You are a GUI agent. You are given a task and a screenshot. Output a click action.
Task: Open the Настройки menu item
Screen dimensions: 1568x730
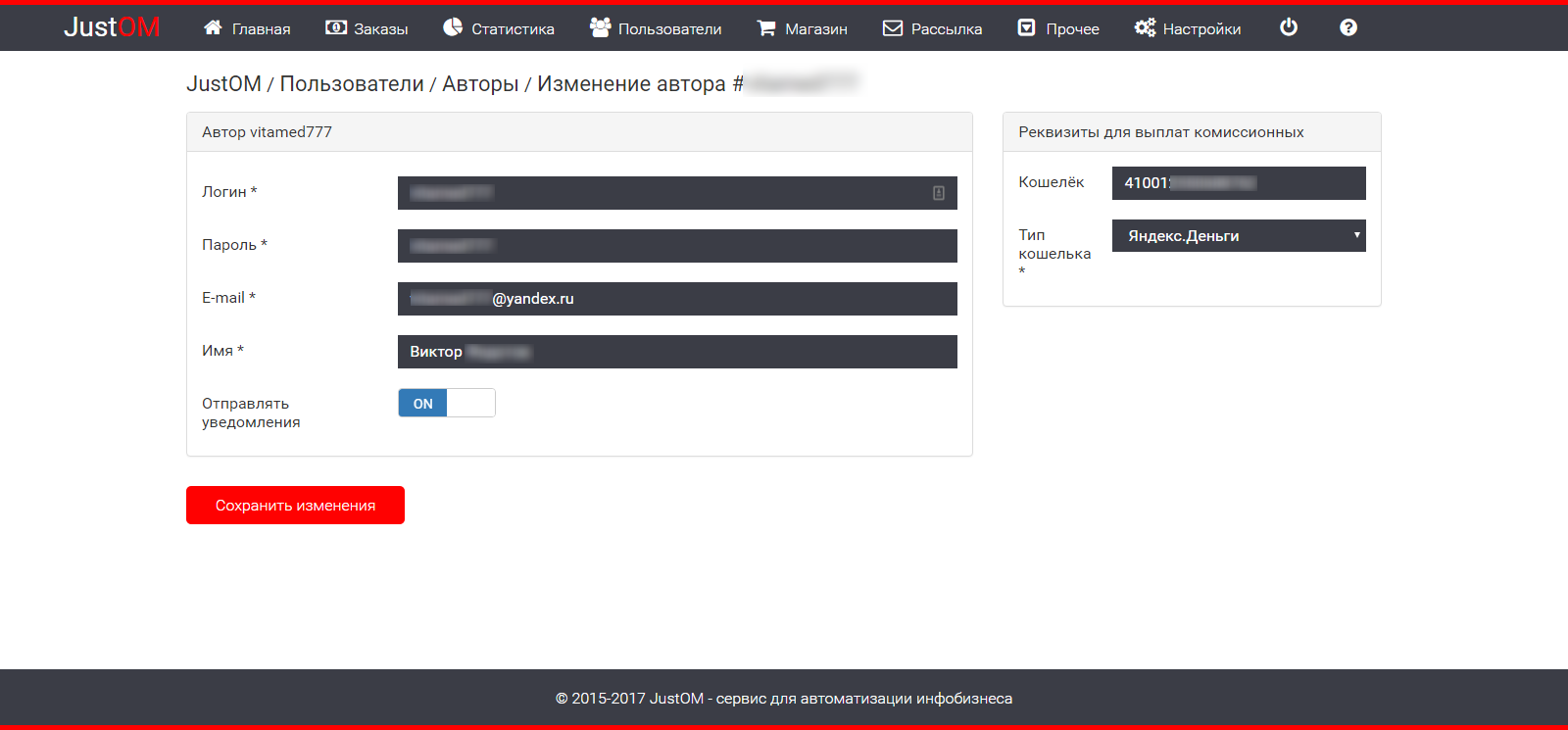coord(1188,28)
